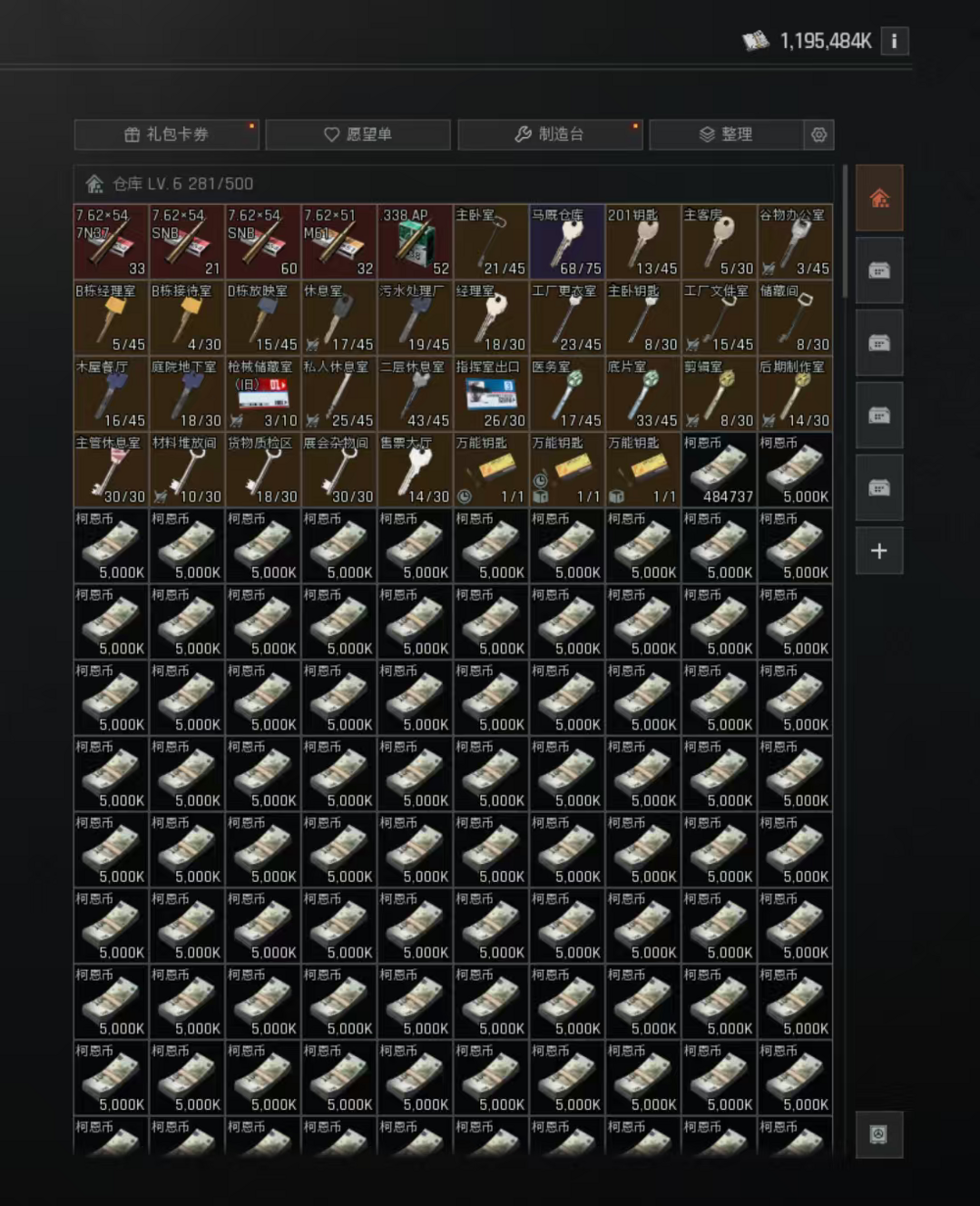Select the 338 AP ammo box
The height and width of the screenshot is (1206, 980).
(416, 241)
